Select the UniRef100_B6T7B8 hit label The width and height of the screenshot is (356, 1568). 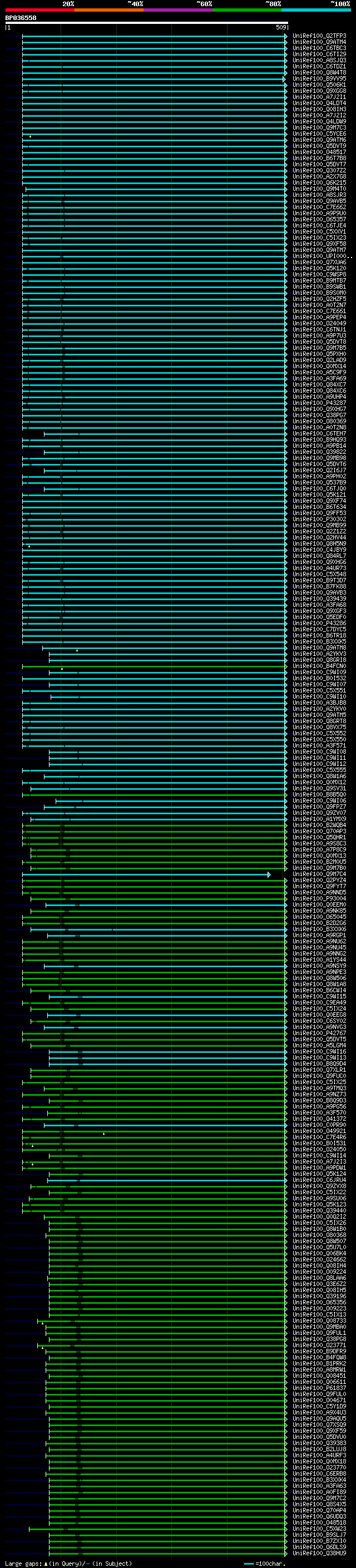[319, 159]
